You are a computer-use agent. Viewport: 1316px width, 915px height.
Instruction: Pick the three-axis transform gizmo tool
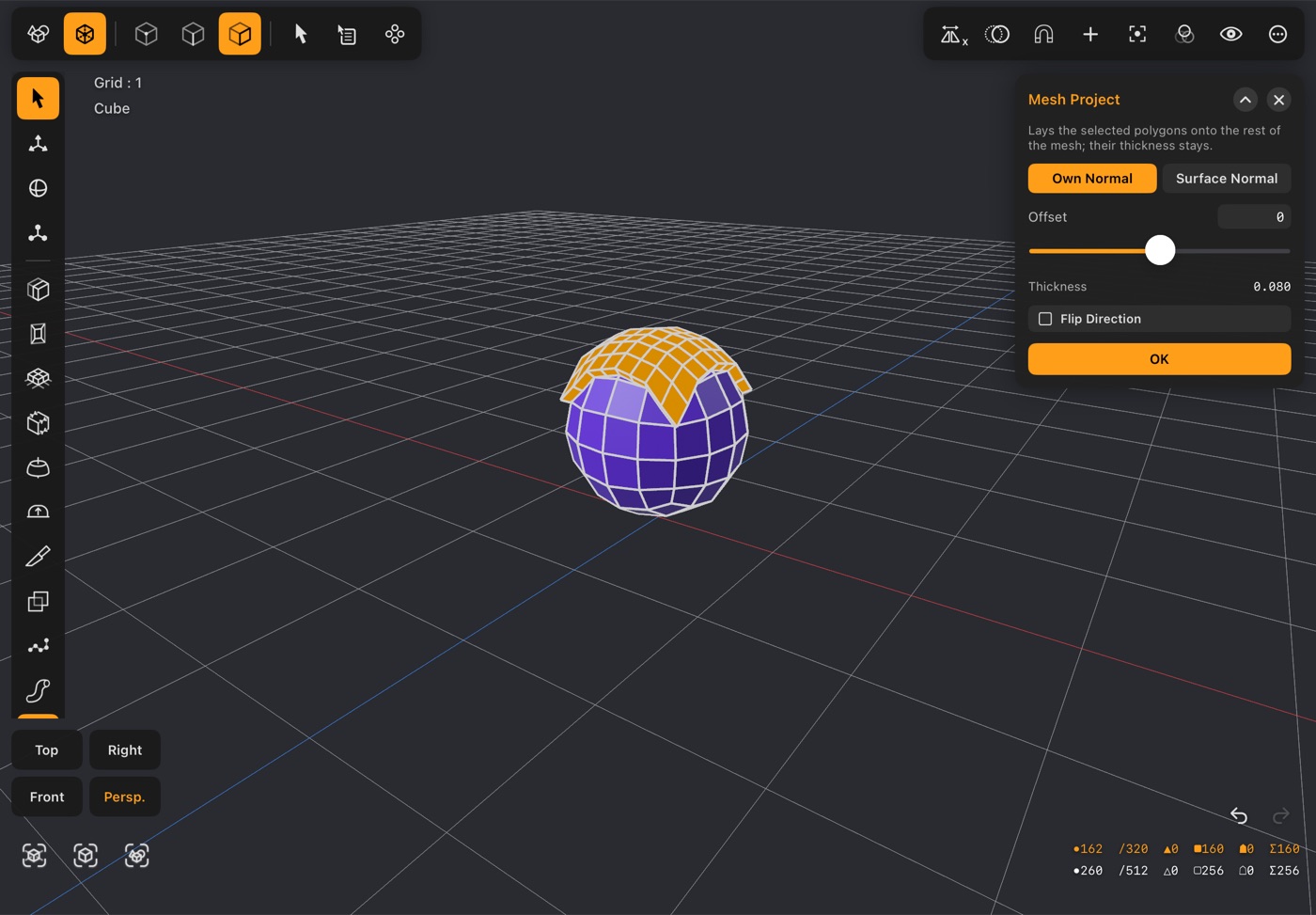(x=38, y=144)
